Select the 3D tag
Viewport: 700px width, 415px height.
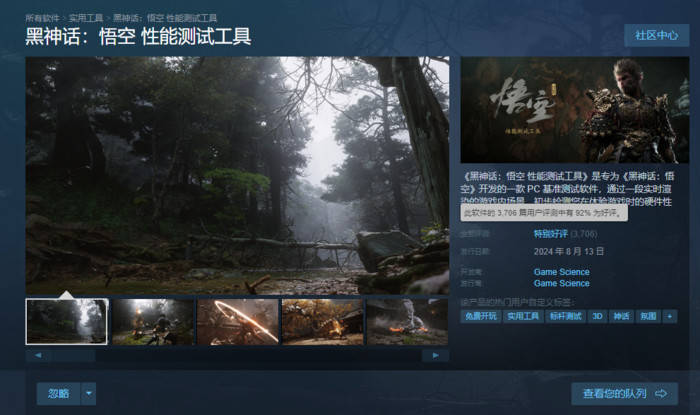[x=597, y=316]
